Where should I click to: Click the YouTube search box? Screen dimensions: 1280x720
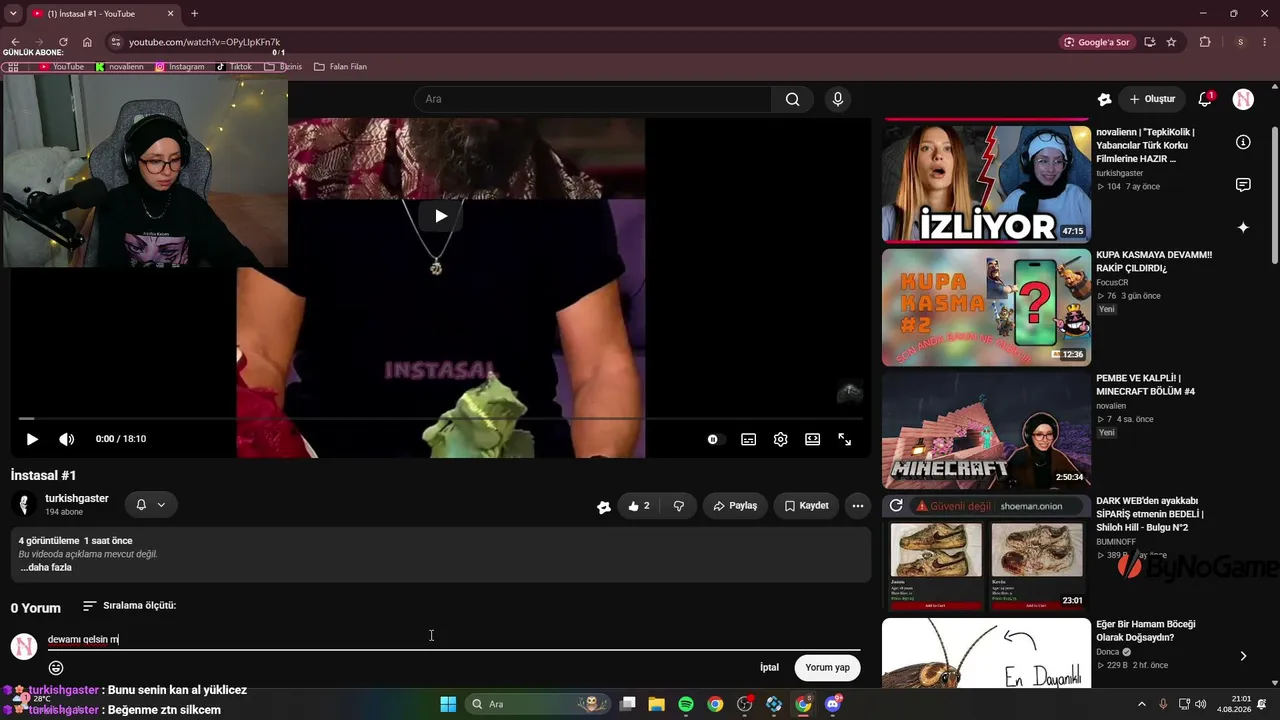(x=592, y=99)
